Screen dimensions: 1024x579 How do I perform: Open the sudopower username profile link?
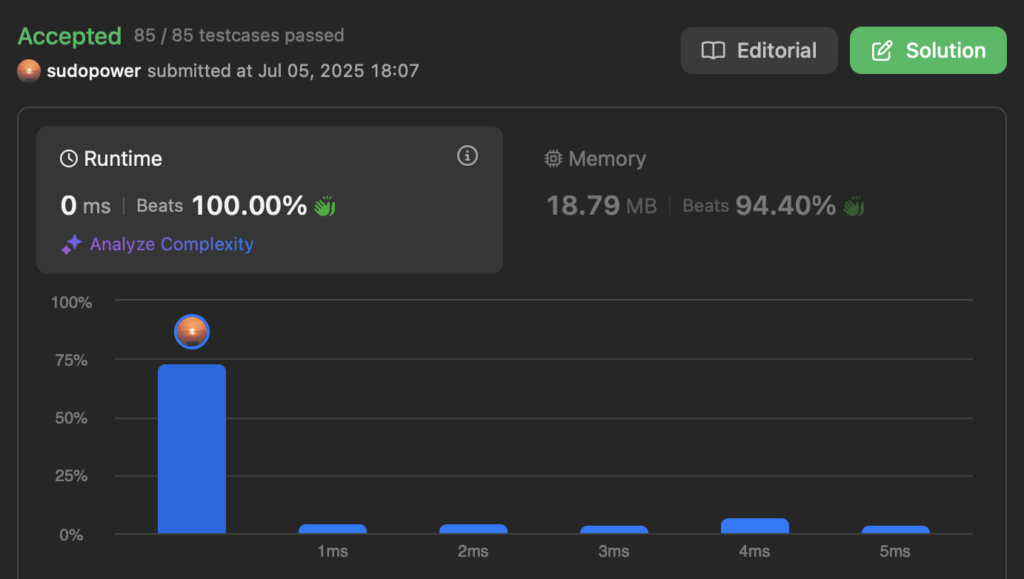(x=93, y=70)
